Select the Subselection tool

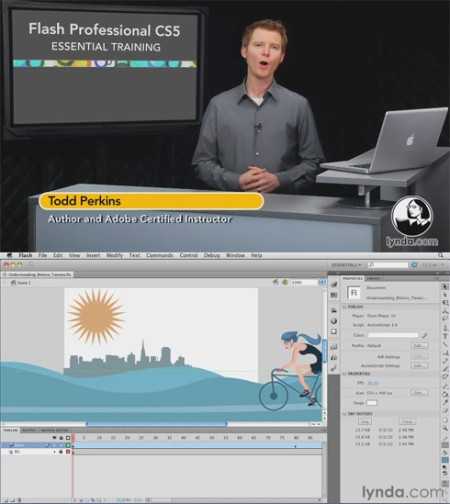(445, 294)
